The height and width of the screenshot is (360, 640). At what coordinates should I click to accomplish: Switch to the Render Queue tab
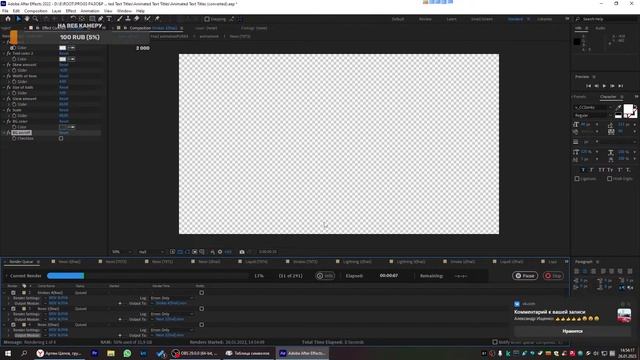(21, 262)
